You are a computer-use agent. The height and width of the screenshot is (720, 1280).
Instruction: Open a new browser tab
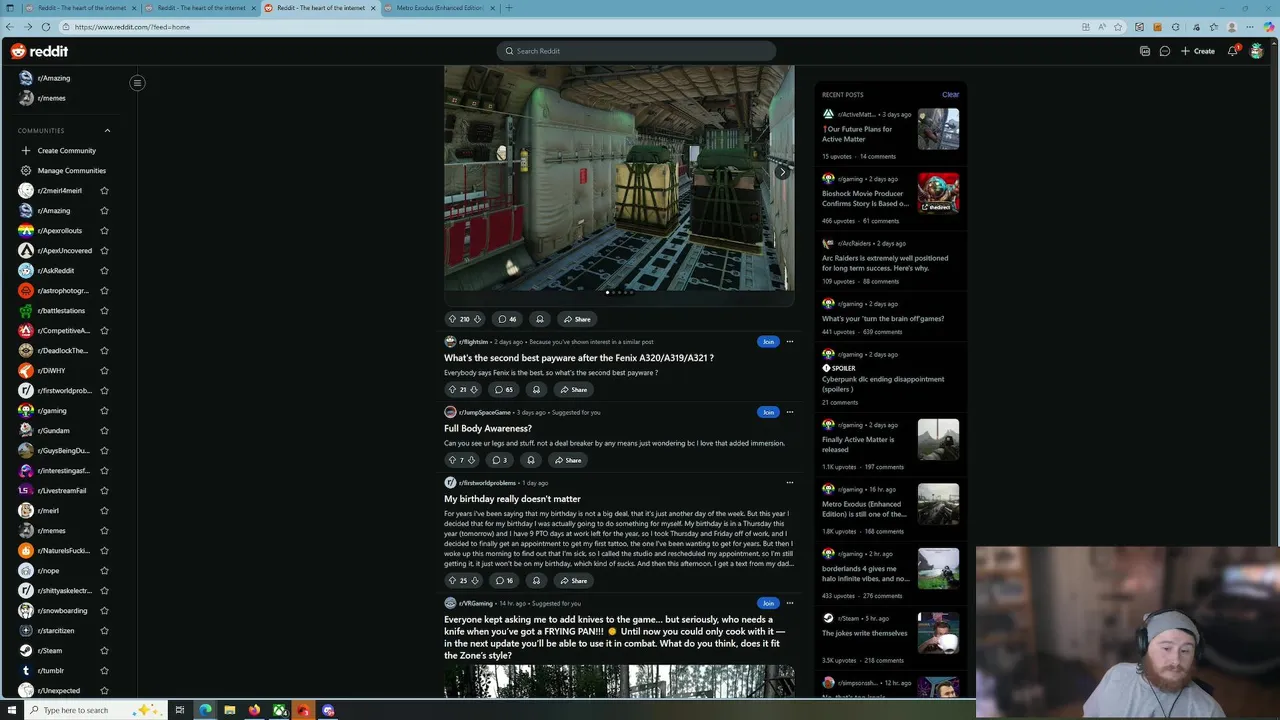(x=508, y=8)
